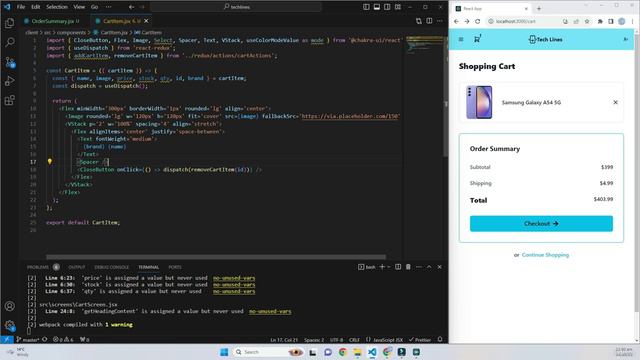
Task: Open browser extensions puzzle icon
Action: point(600,21)
